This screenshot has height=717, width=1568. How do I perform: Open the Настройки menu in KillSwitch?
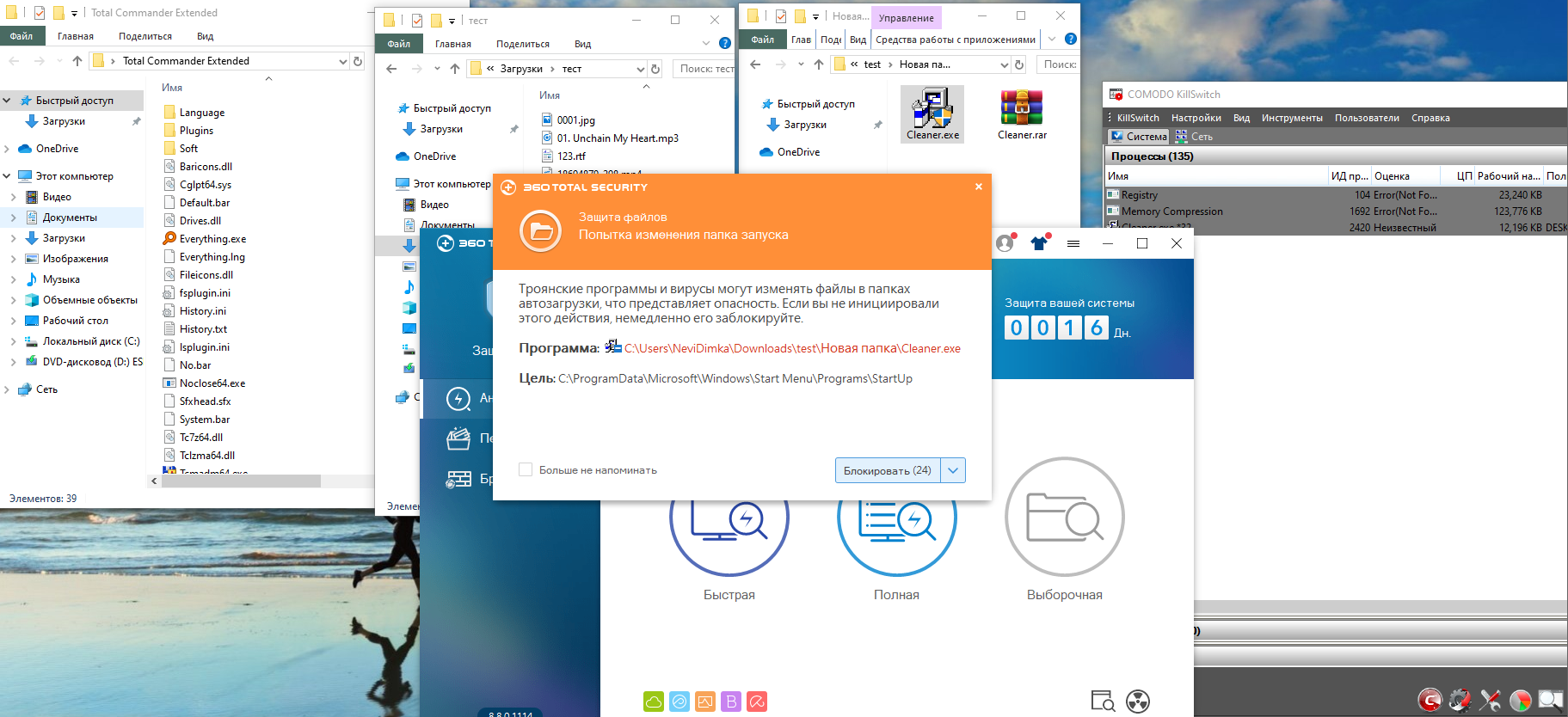(x=1196, y=118)
